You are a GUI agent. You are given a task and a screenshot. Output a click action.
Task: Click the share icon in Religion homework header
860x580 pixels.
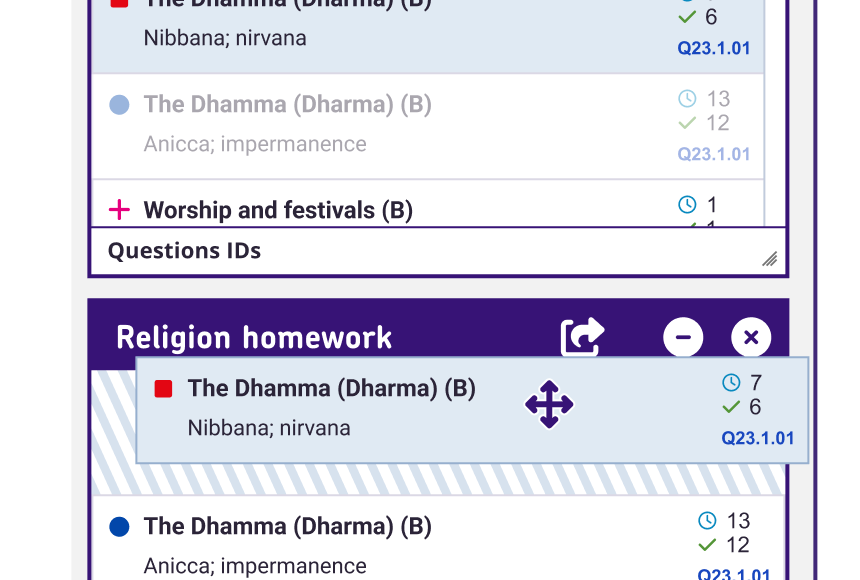[x=583, y=337]
